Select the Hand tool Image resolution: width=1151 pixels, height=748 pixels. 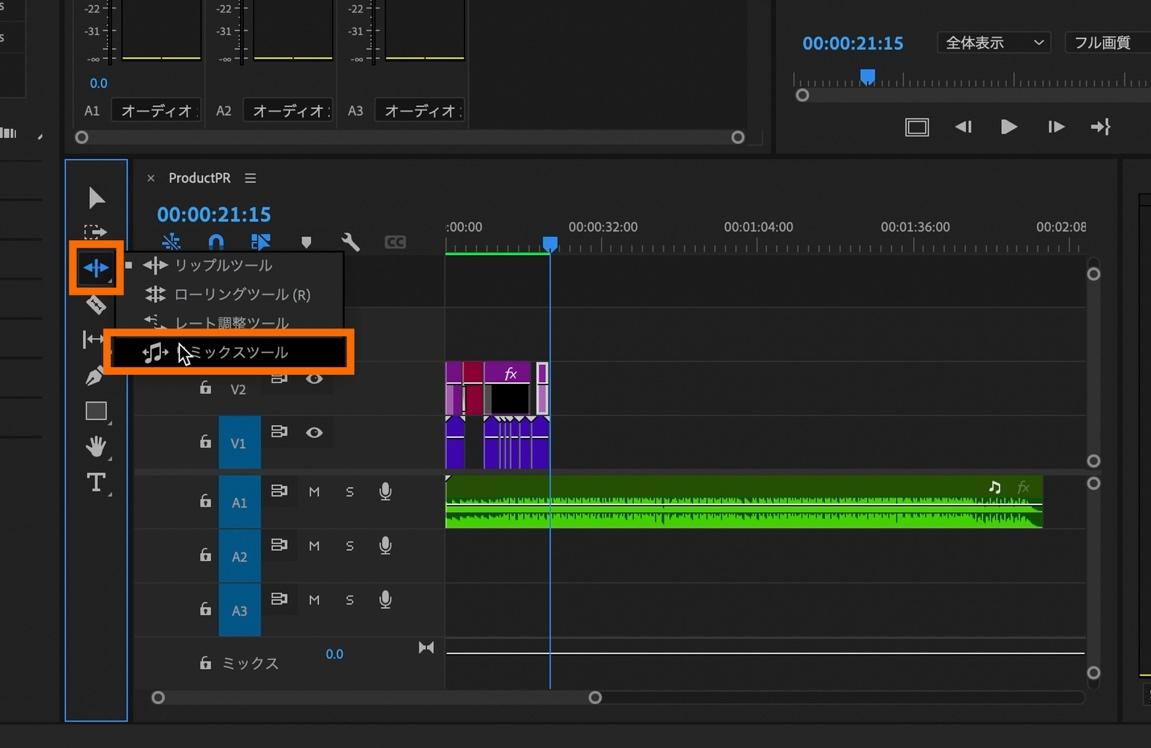[95, 446]
